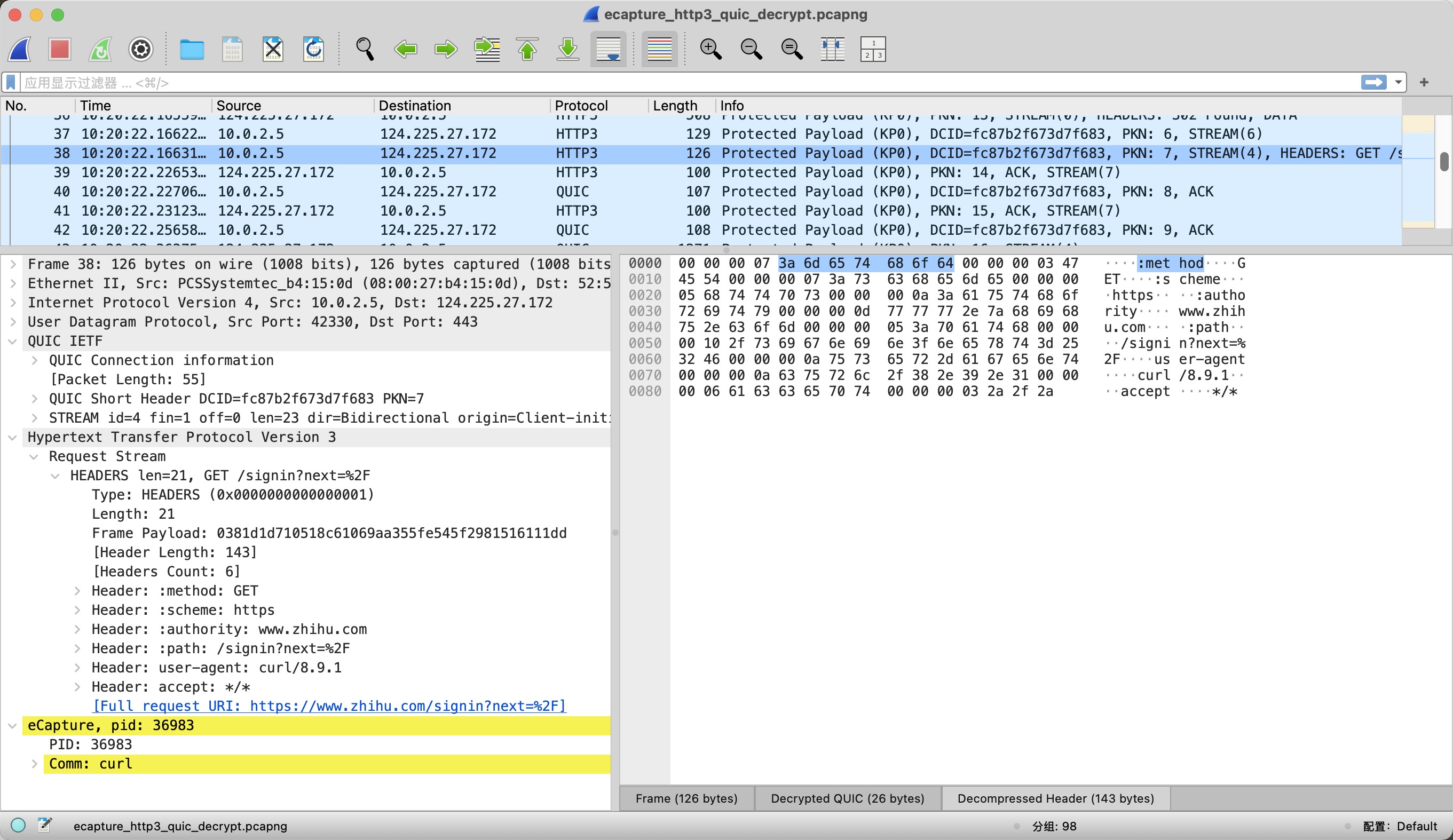The image size is (1453, 840).
Task: Toggle auto-scroll during live capture
Action: click(x=609, y=50)
